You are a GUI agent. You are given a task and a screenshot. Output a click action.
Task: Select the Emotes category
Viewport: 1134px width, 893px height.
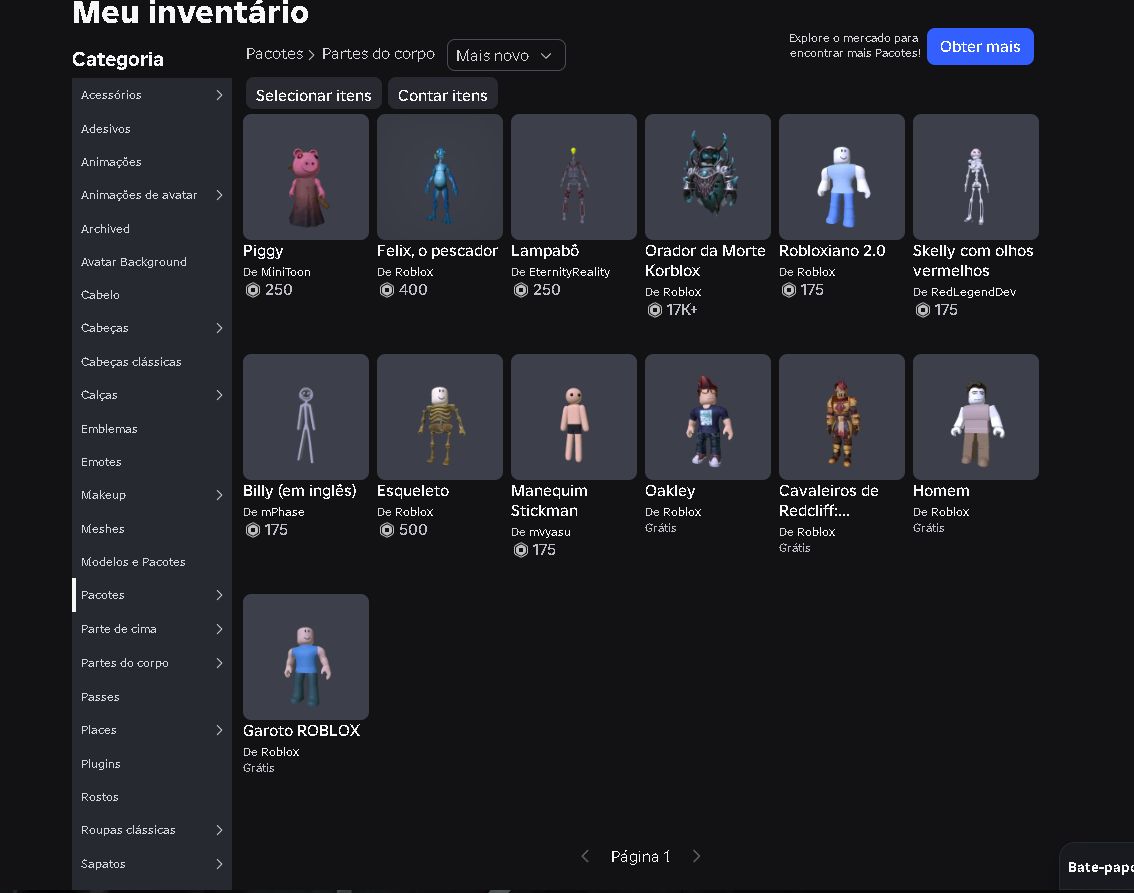(x=152, y=462)
